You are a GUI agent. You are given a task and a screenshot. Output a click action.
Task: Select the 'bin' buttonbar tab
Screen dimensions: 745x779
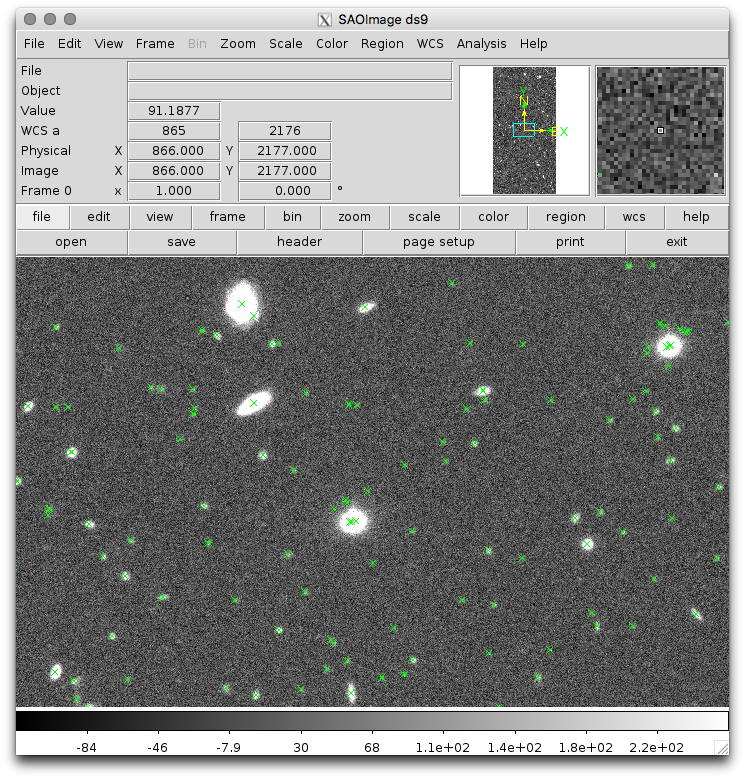pos(293,217)
